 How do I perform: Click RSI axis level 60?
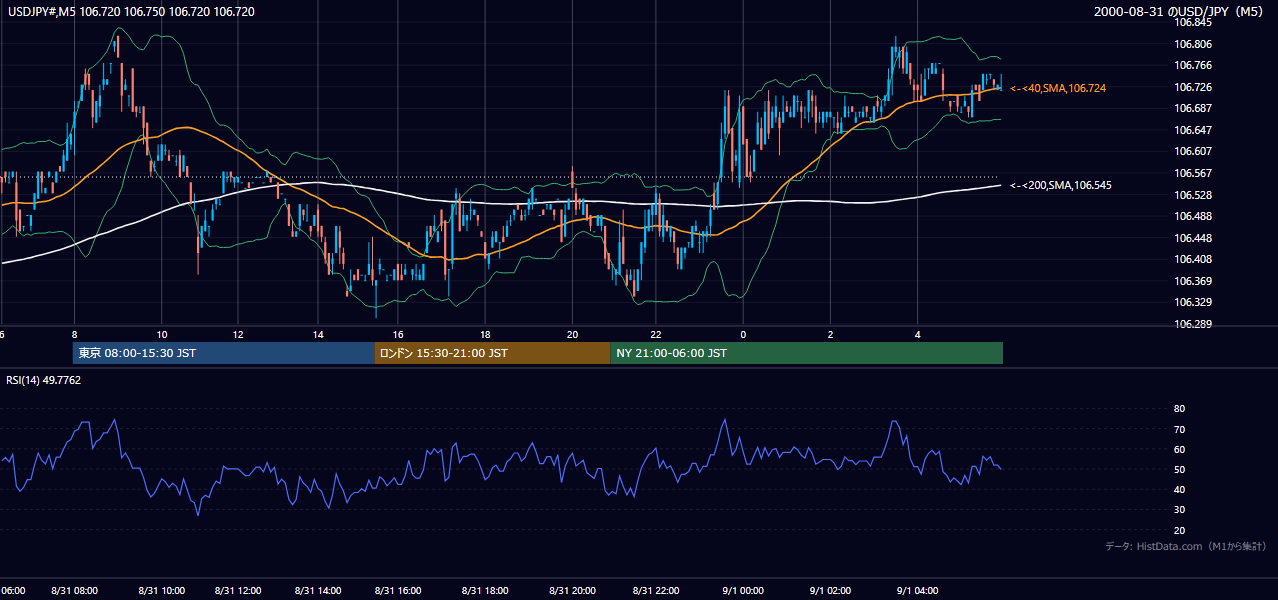point(1180,449)
